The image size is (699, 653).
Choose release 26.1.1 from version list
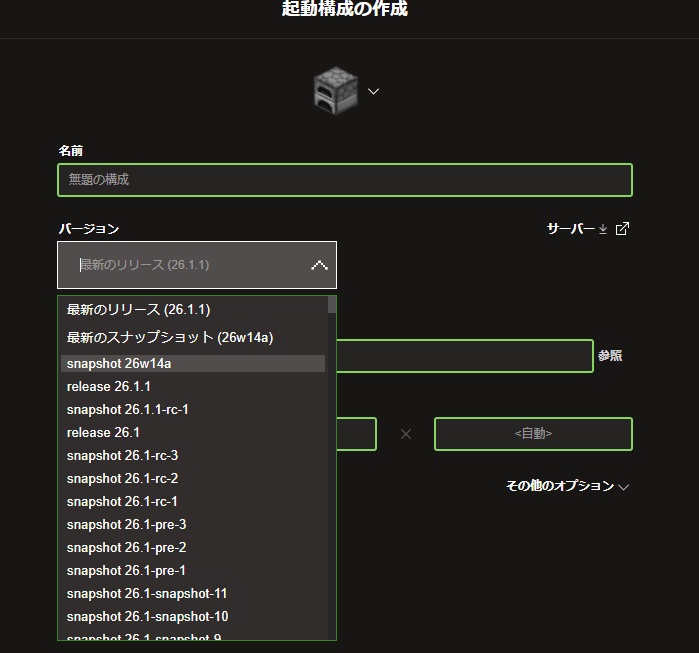(109, 386)
